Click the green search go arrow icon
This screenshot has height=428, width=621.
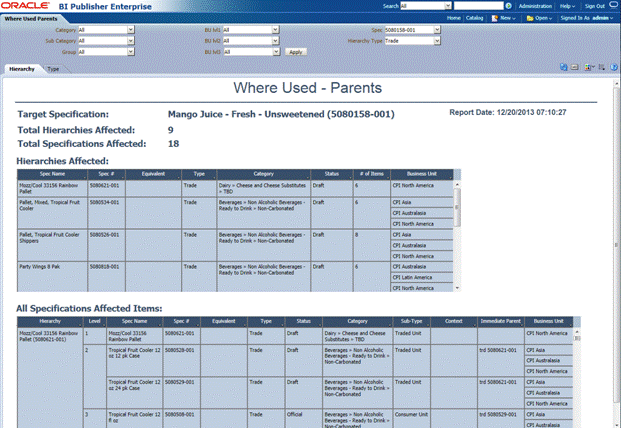tap(509, 6)
